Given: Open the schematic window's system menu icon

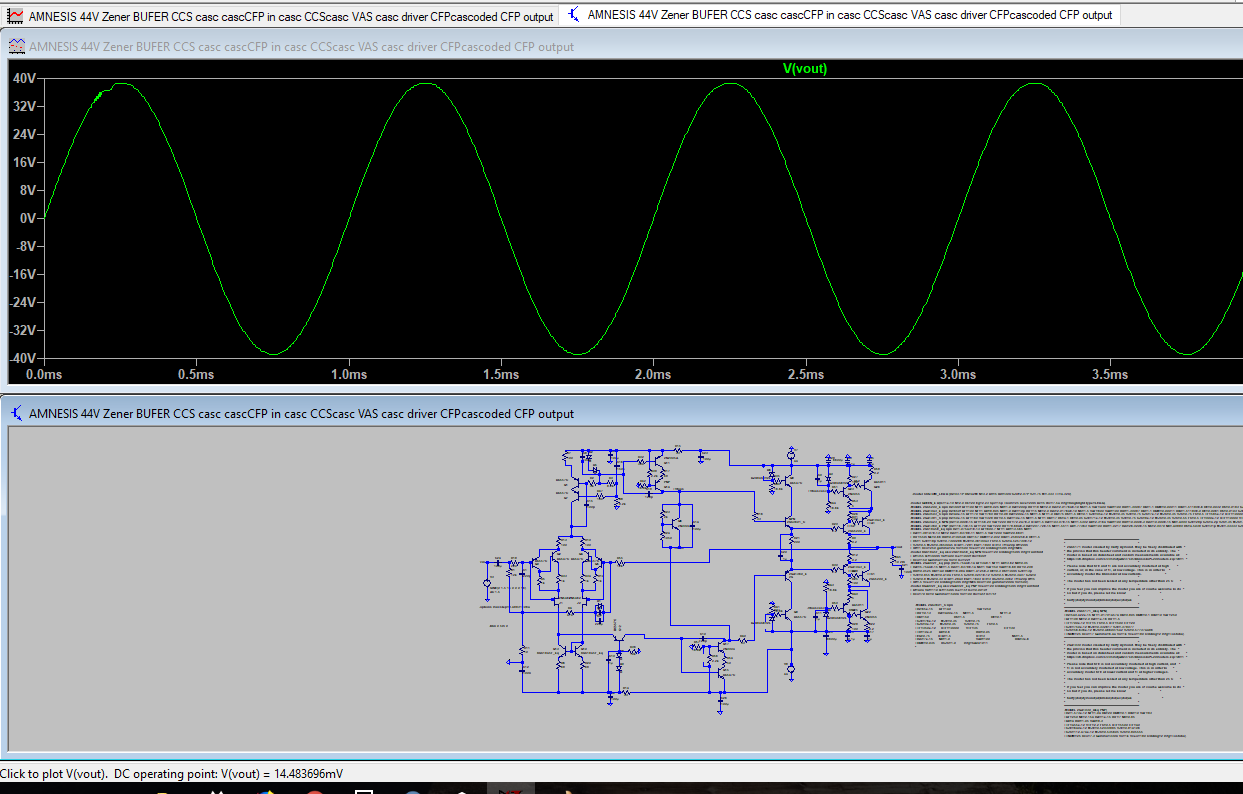Looking at the screenshot, I should pyautogui.click(x=17, y=413).
